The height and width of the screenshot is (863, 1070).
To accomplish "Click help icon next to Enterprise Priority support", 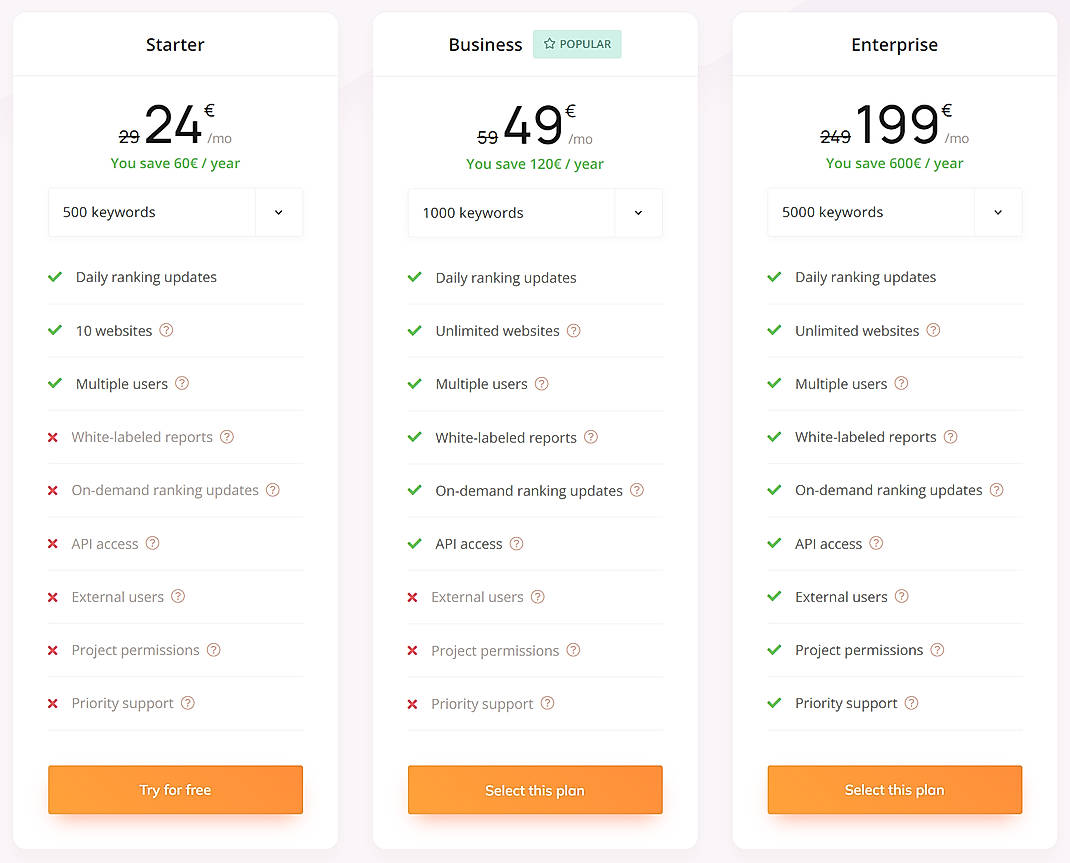I will pos(911,702).
